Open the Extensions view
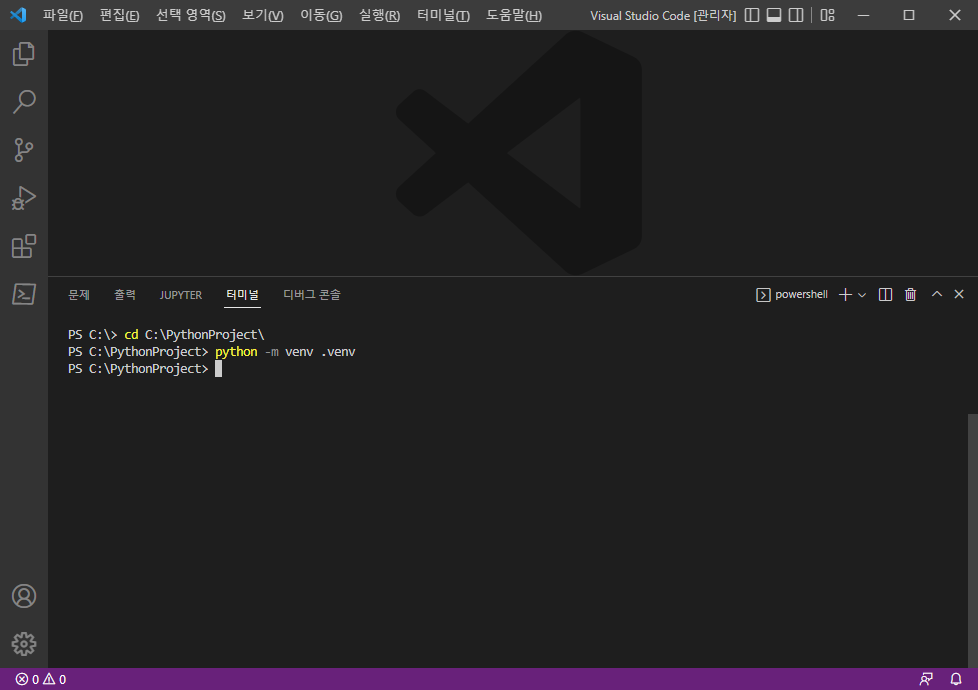978x690 pixels. 24,246
